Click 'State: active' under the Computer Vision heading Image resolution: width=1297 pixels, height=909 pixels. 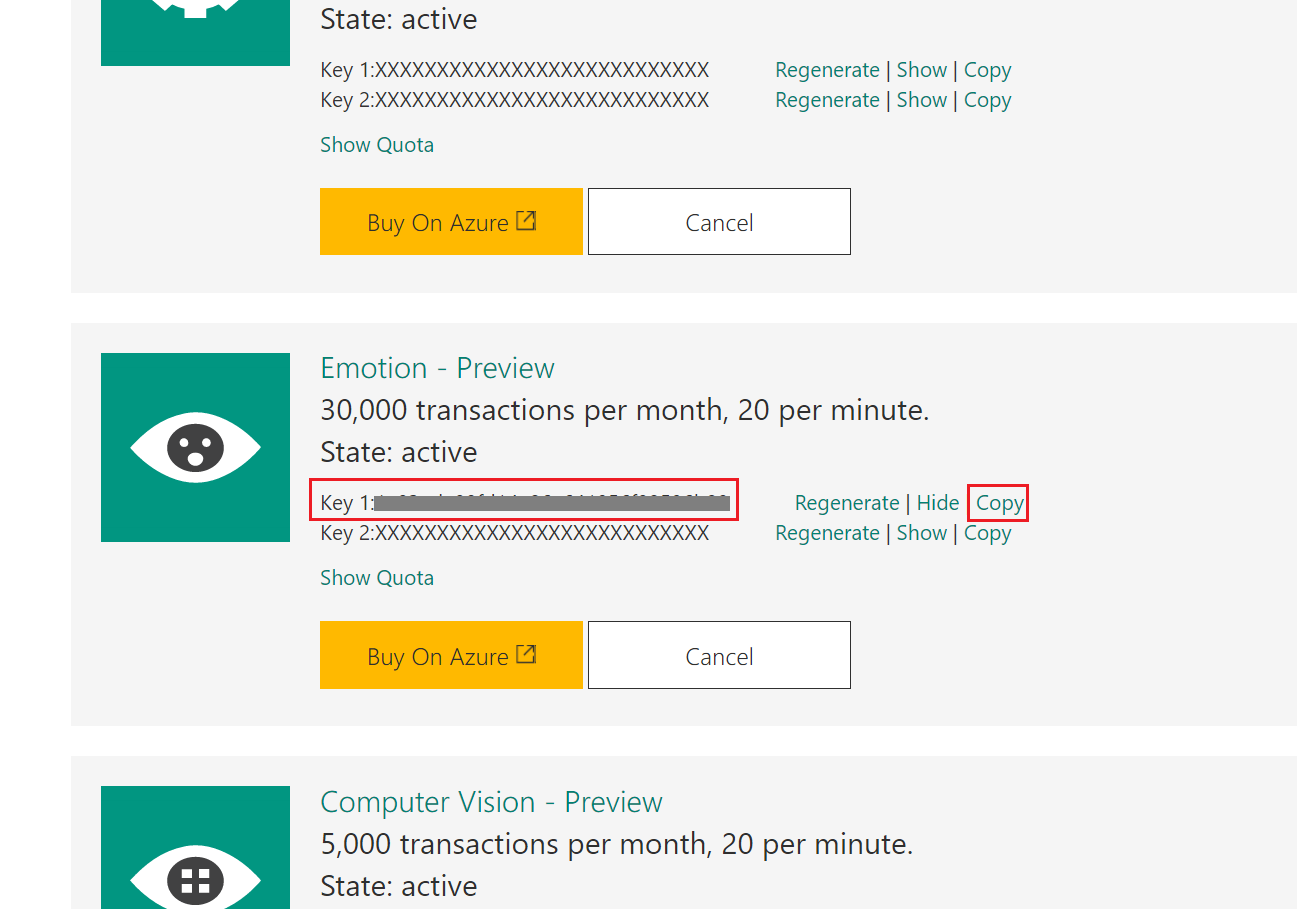point(399,886)
